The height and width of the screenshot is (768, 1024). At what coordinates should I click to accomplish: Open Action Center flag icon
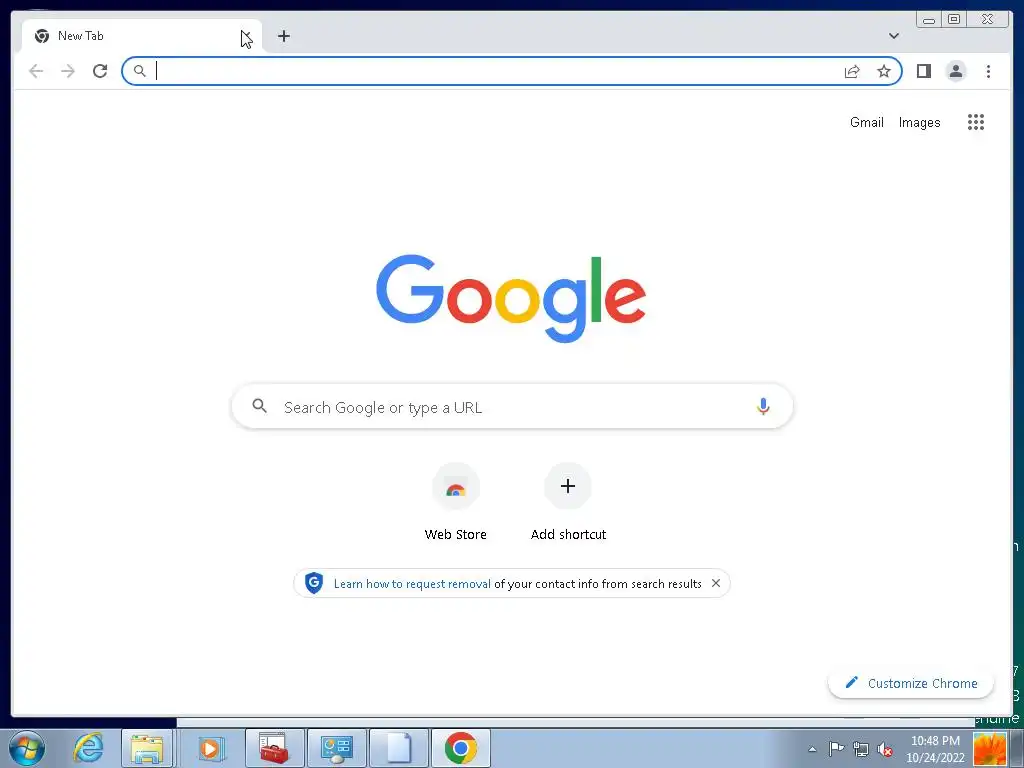click(x=836, y=749)
